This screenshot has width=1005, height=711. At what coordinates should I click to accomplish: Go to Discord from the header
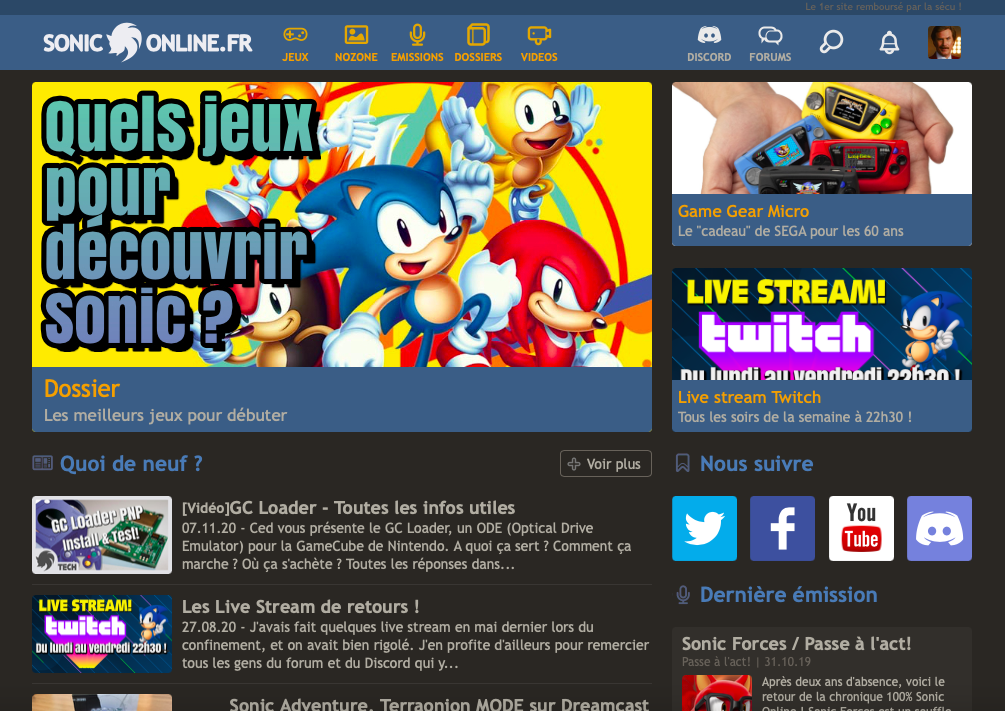point(709,43)
